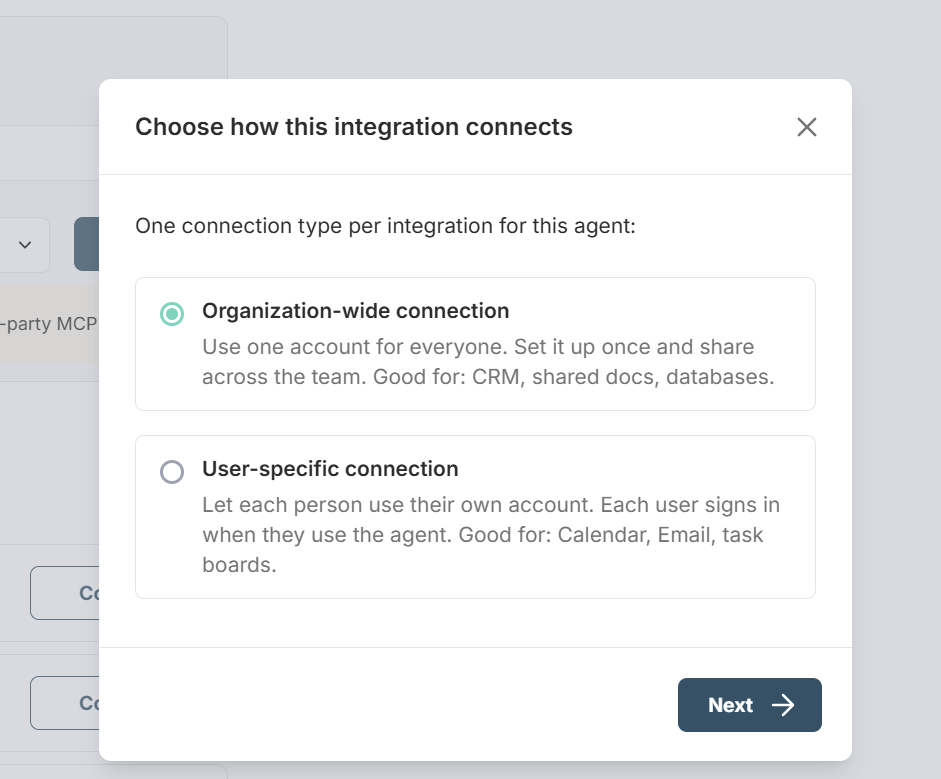Click the lower partially hidden "Co" outlined button
The width and height of the screenshot is (941, 779).
point(65,703)
